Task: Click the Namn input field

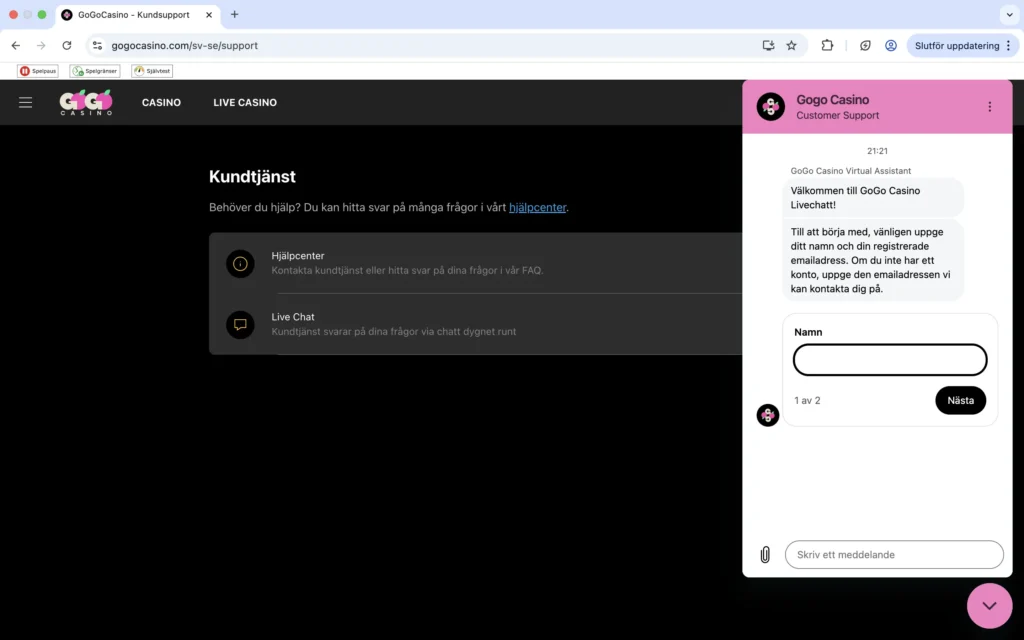Action: [889, 359]
